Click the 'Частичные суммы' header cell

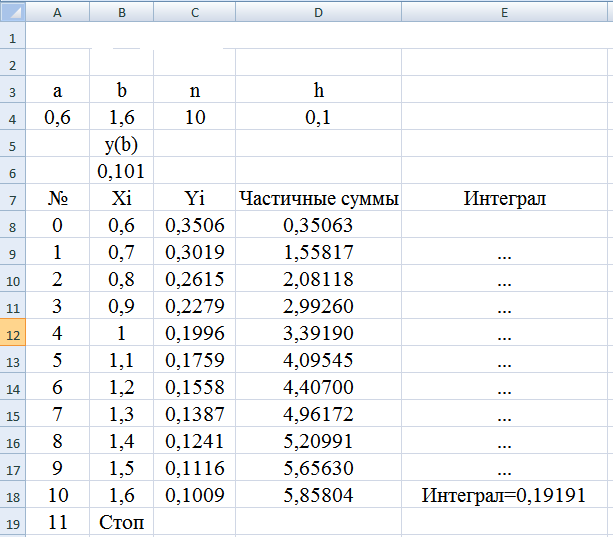(319, 197)
